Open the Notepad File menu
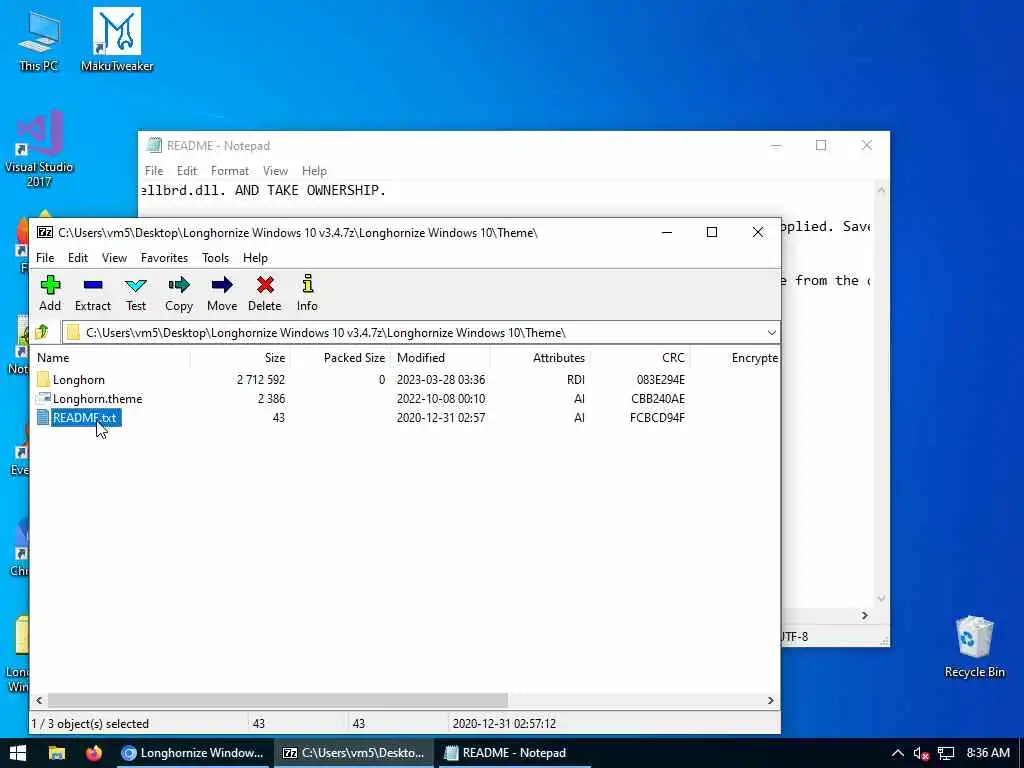1024x768 pixels. 154,171
